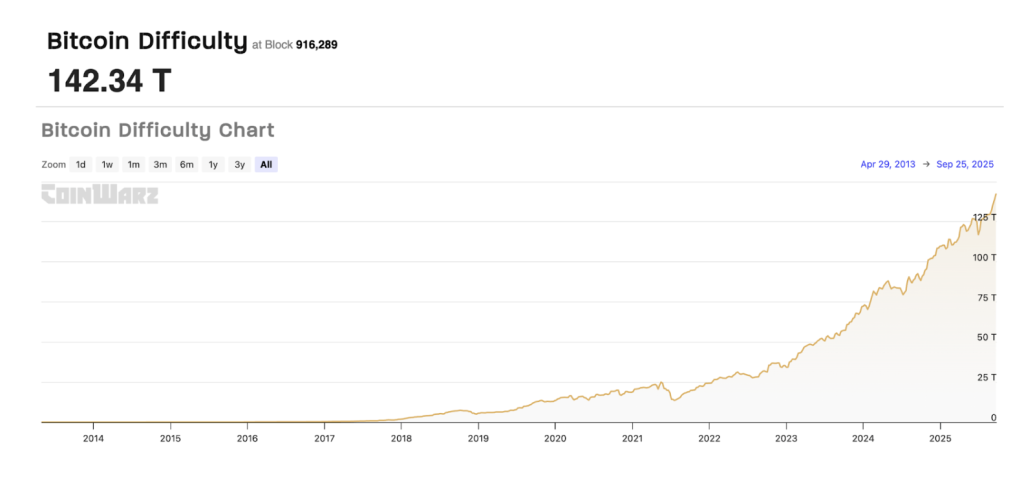Select the All zoom range
The image size is (1024, 486).
pyautogui.click(x=266, y=164)
